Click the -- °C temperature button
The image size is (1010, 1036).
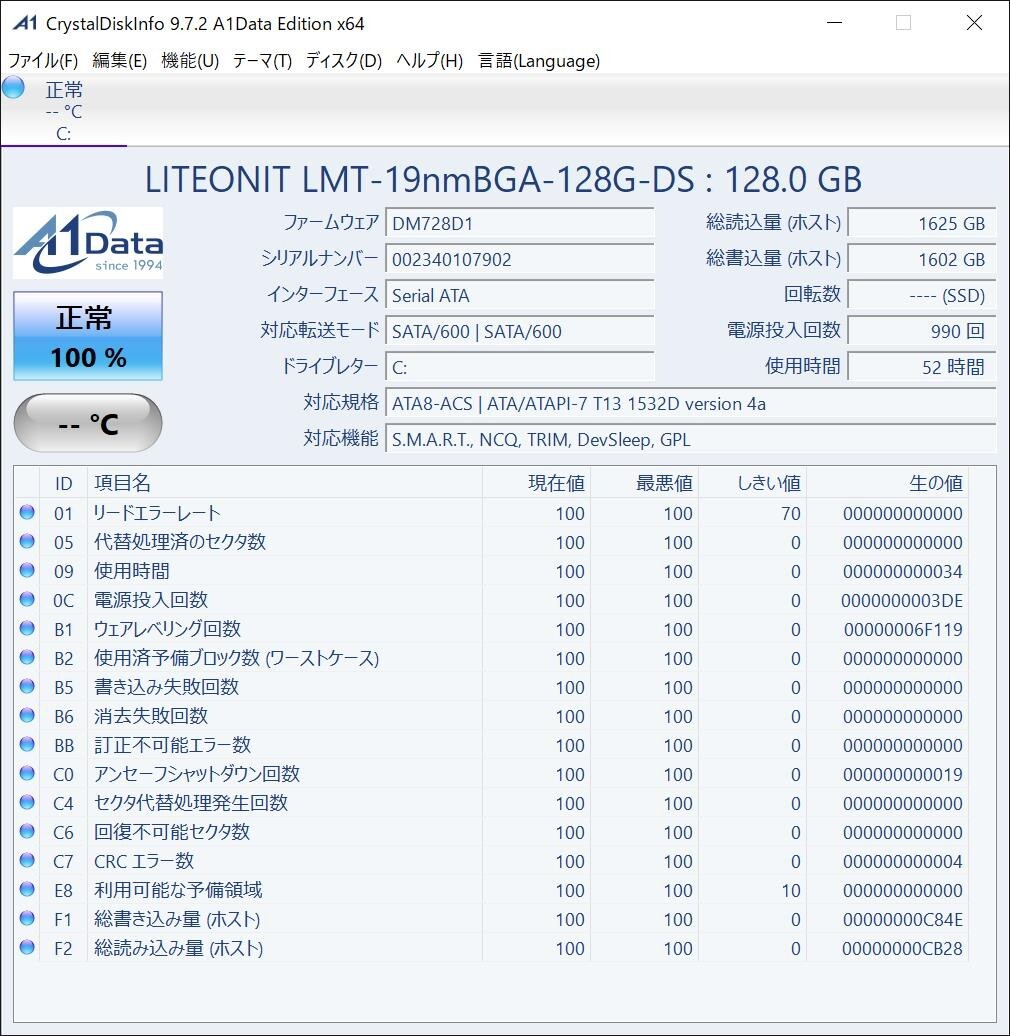coord(88,423)
